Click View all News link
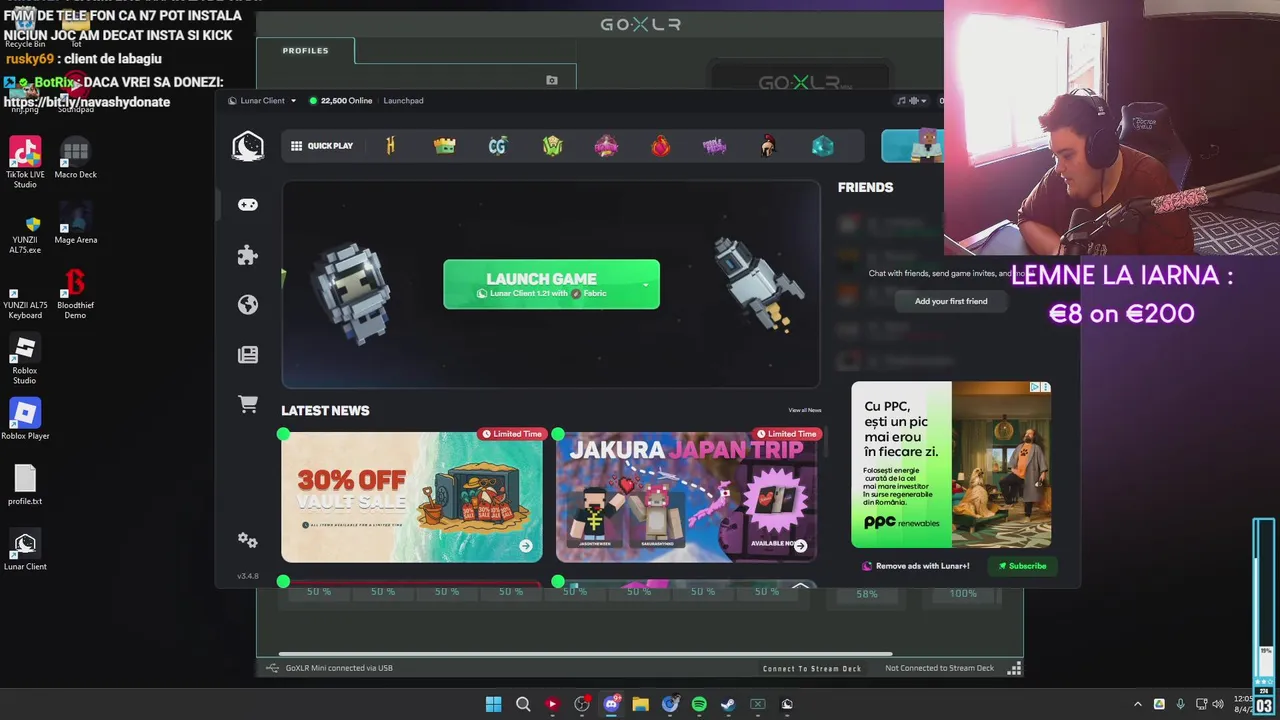The width and height of the screenshot is (1280, 720). click(x=804, y=410)
